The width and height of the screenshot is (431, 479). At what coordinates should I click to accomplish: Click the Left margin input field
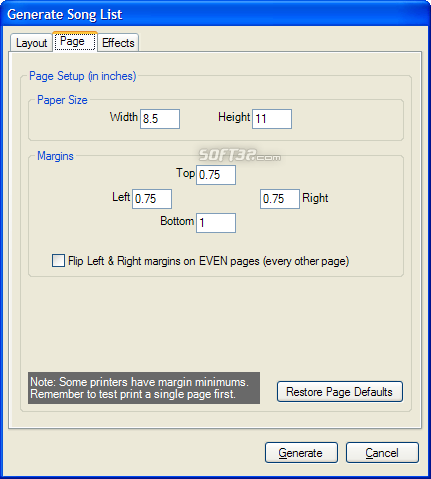pyautogui.click(x=152, y=199)
